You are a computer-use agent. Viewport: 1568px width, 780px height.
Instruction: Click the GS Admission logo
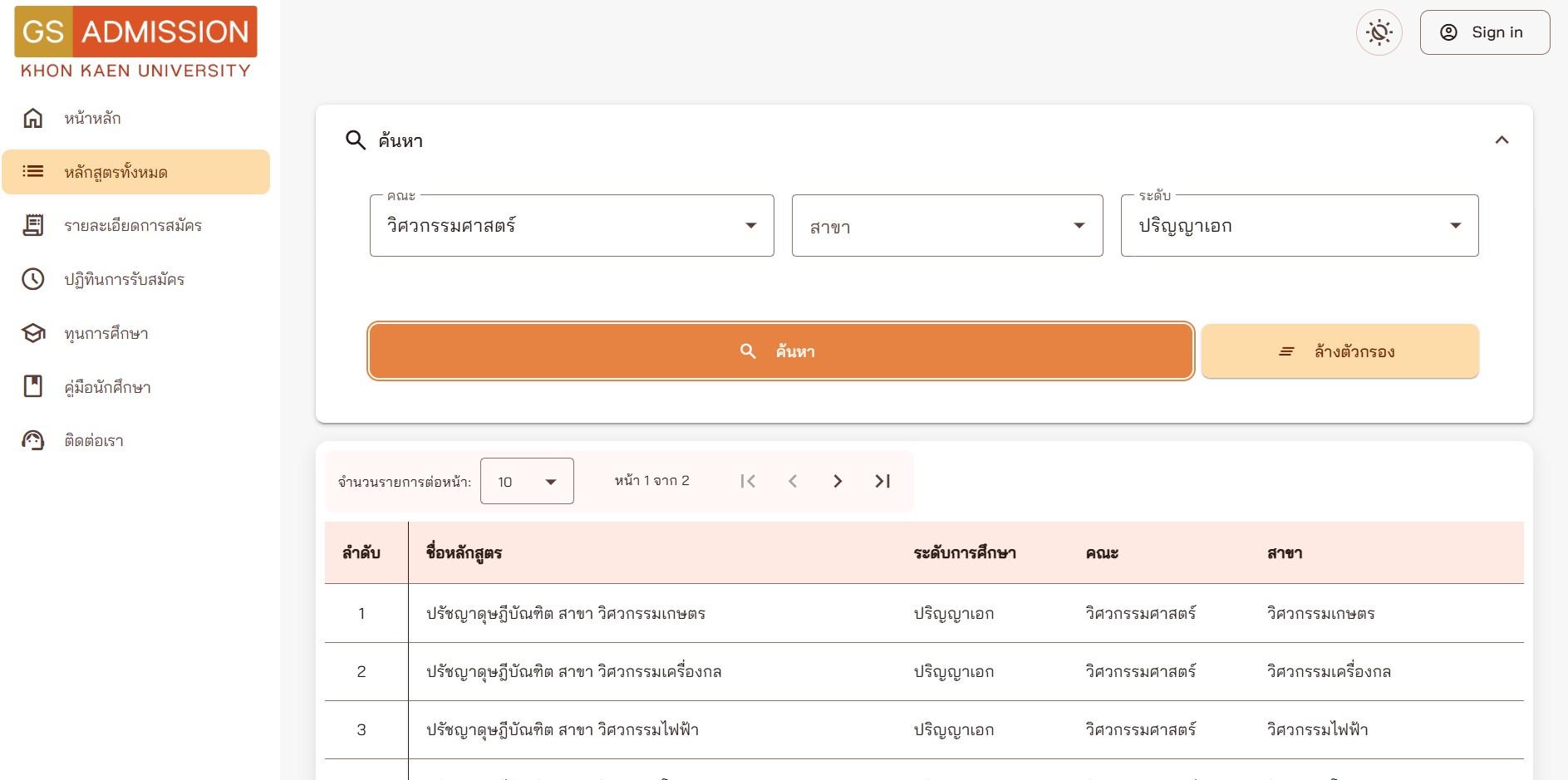click(135, 43)
